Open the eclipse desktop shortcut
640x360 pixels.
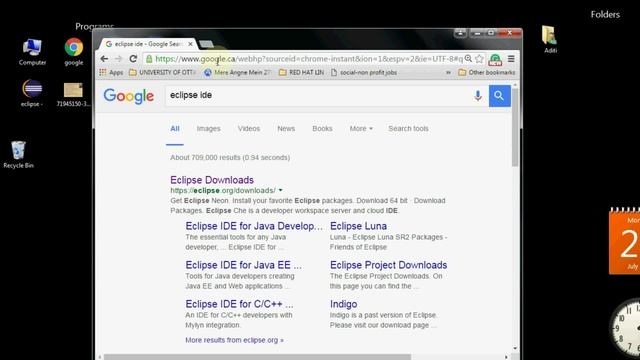coord(32,93)
